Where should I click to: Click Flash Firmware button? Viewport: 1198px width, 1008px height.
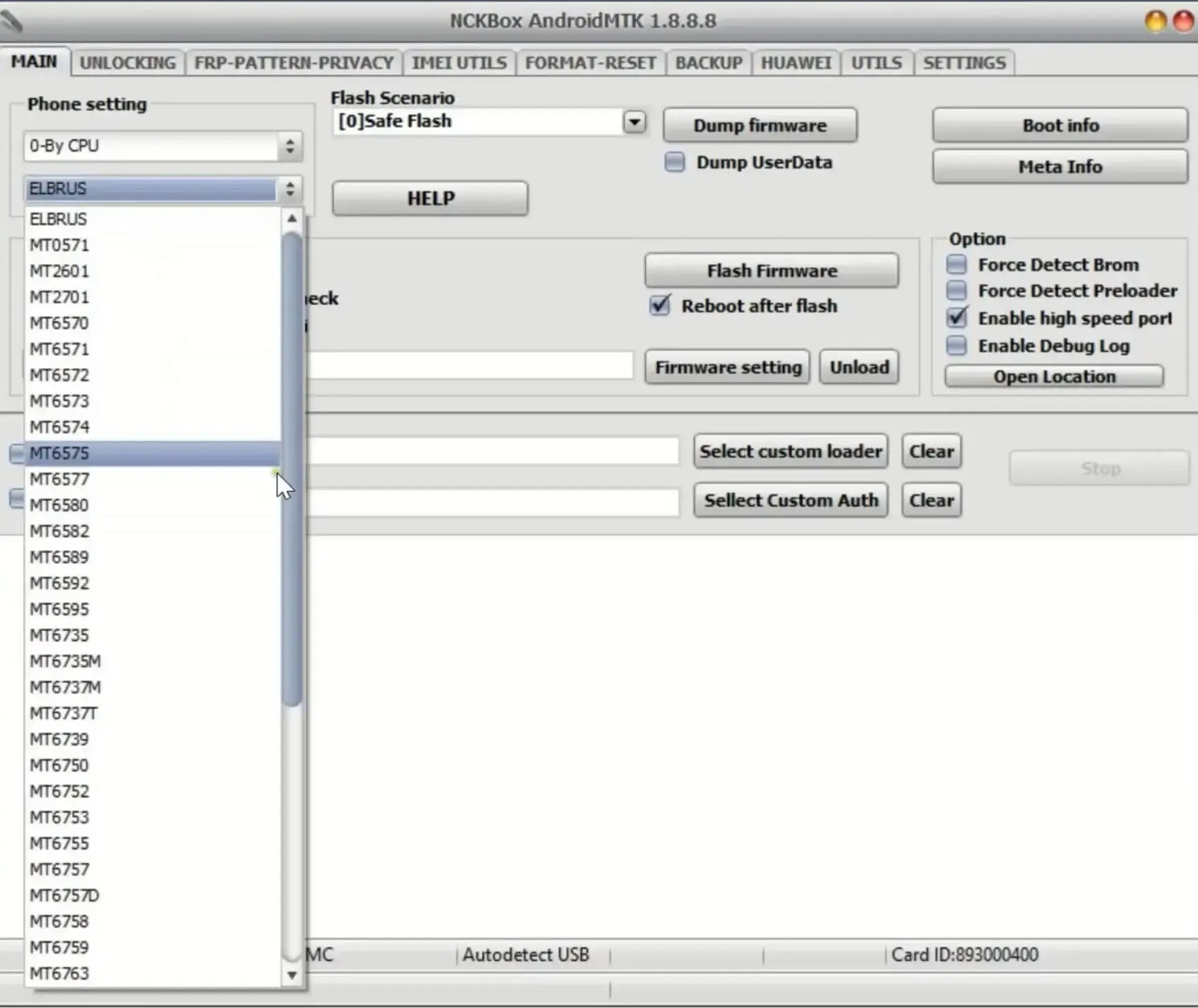click(771, 271)
